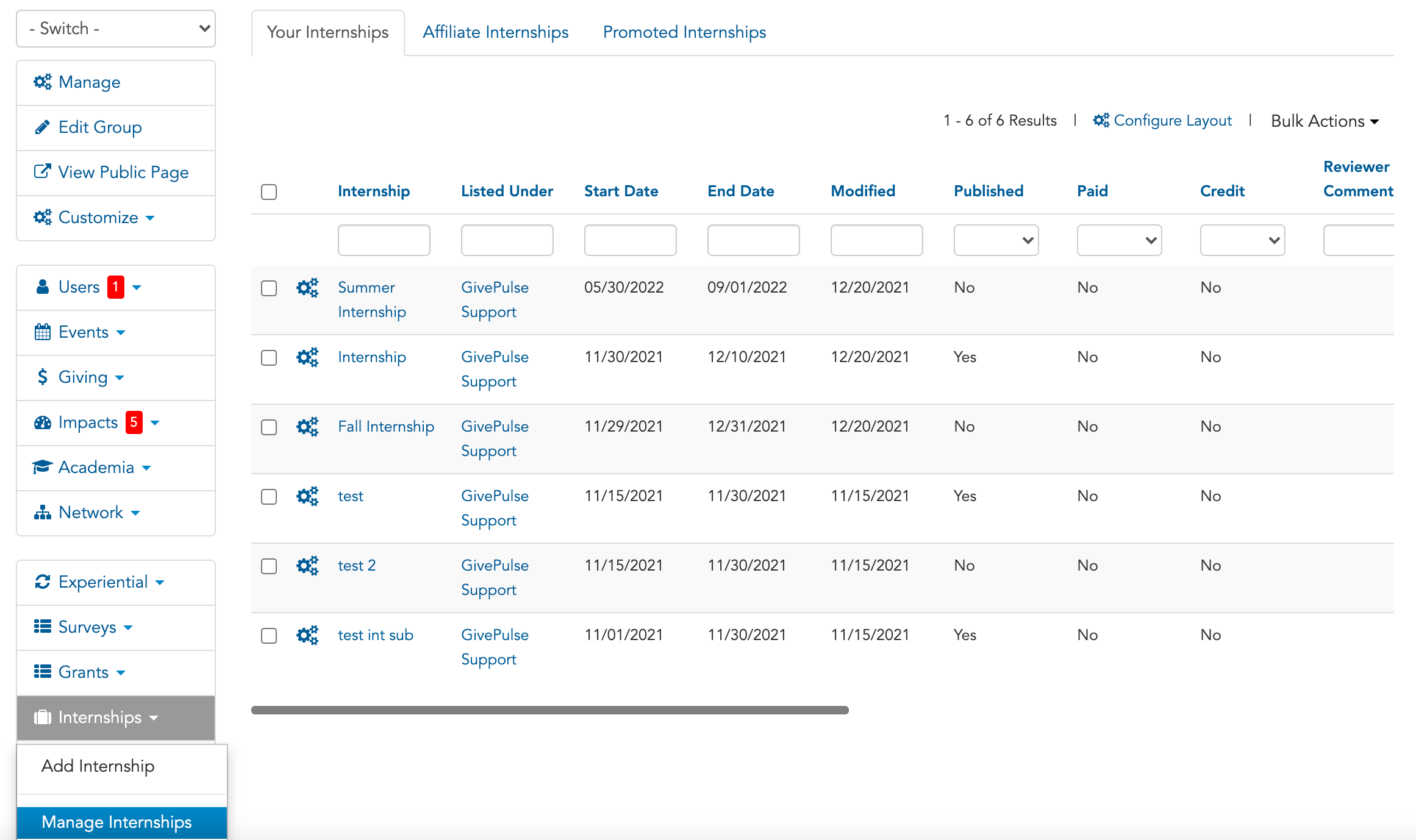Click the Surveys list icon
Image resolution: width=1416 pixels, height=840 pixels.
[x=43, y=627]
